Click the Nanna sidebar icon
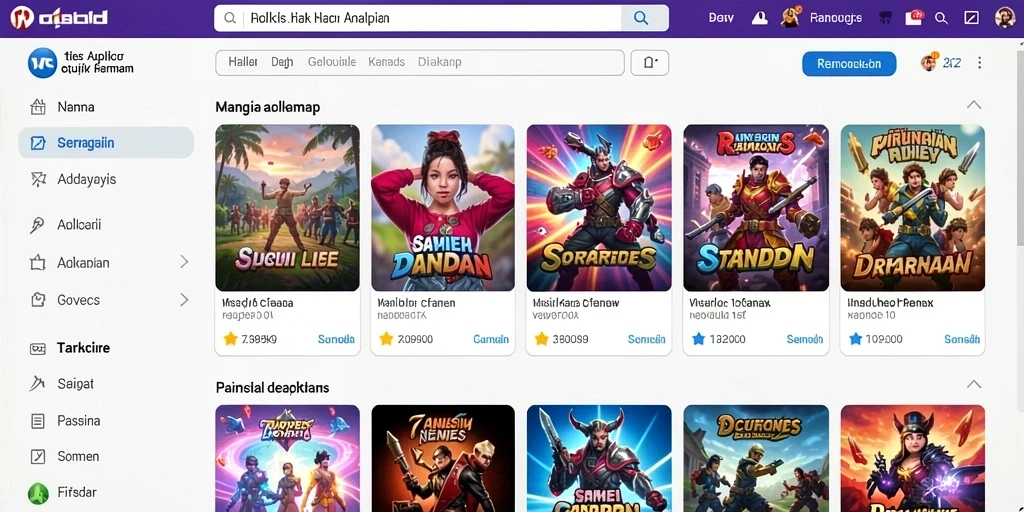Screen dimensions: 1024x512 pyautogui.click(x=38, y=106)
